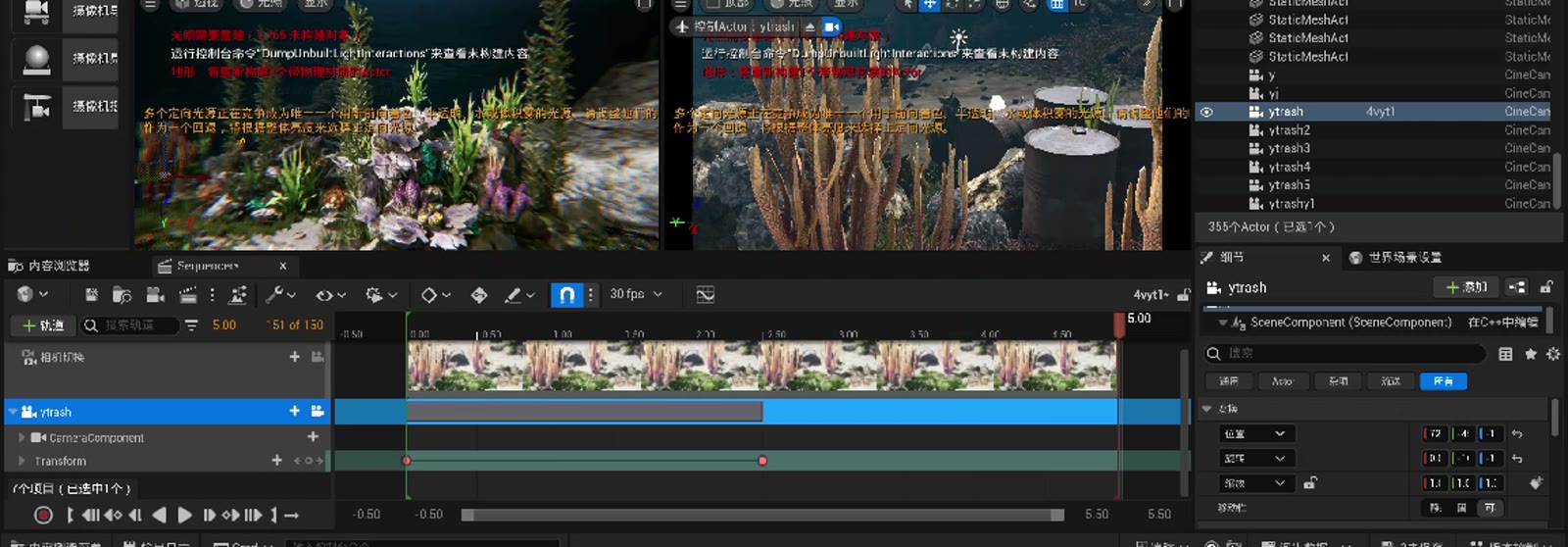Add a section to the camera cuts track
This screenshot has width=1568, height=547.
click(294, 357)
